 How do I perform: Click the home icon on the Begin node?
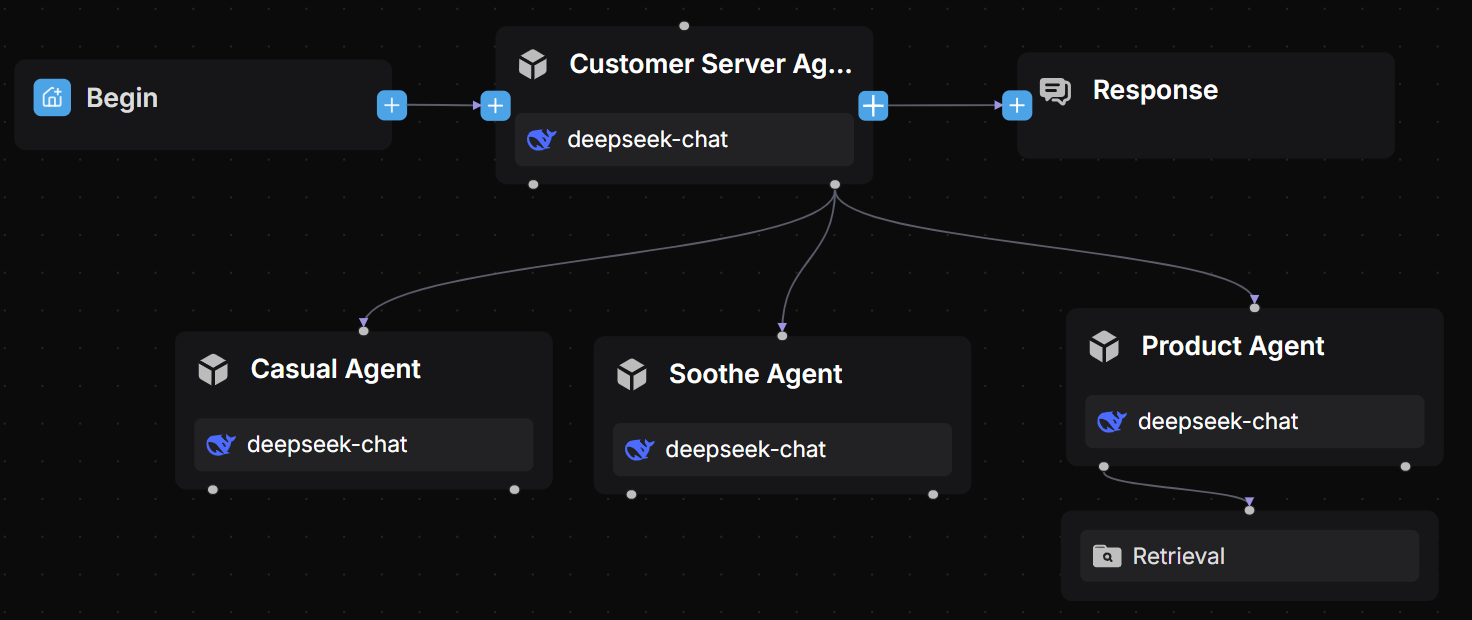coord(52,97)
